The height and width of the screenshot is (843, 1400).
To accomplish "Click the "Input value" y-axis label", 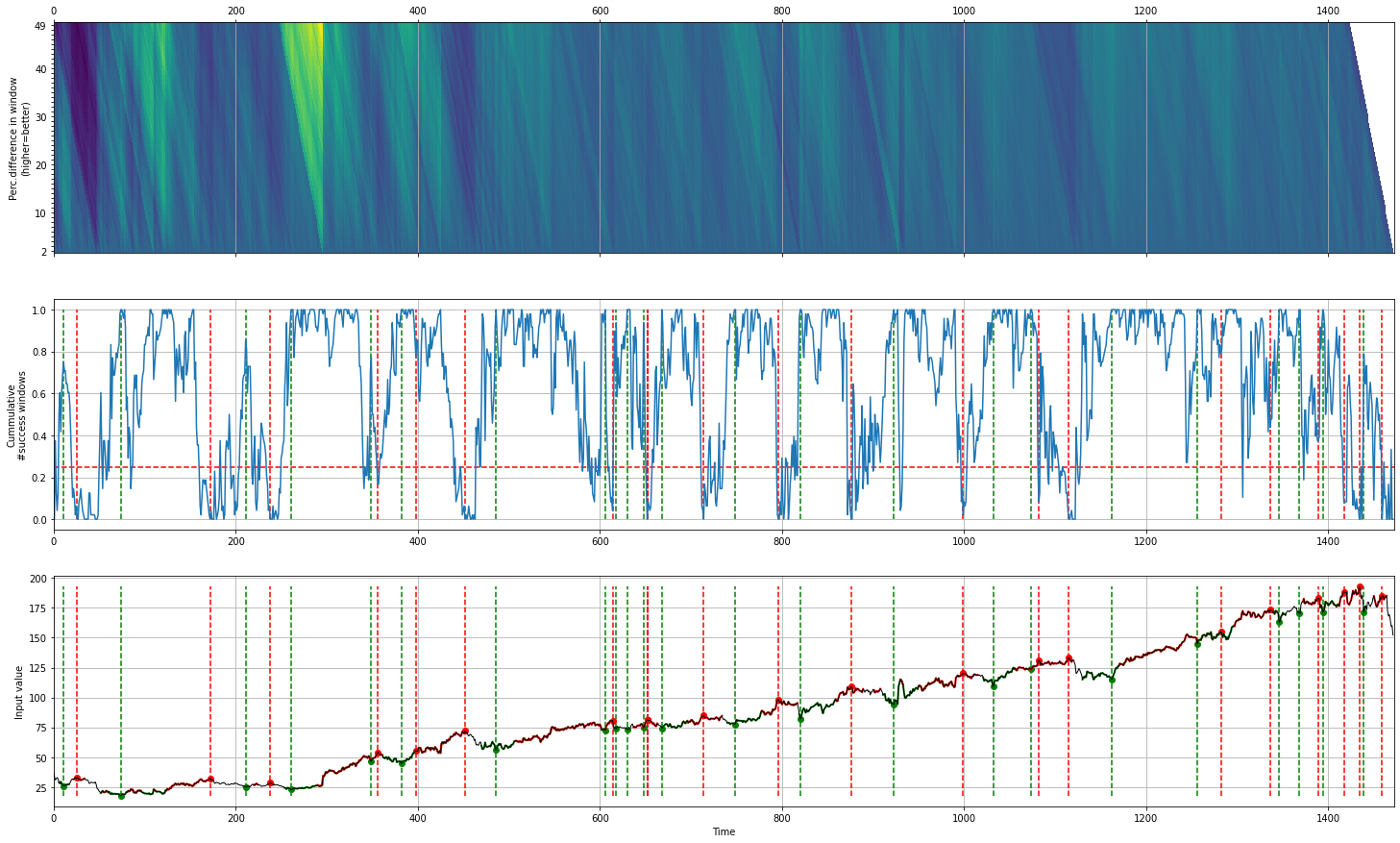I will coord(18,692).
